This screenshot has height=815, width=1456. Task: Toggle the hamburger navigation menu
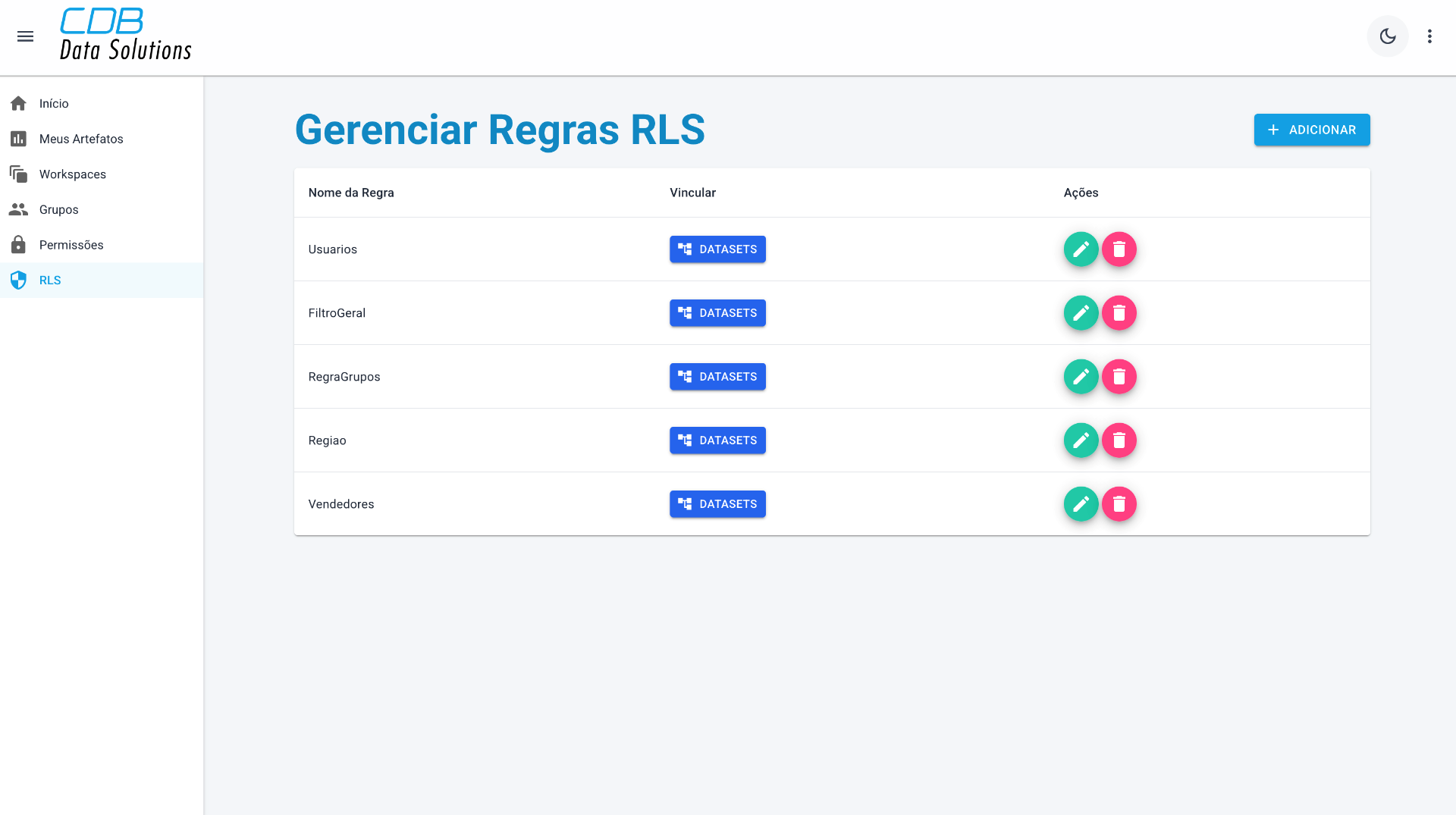(x=25, y=36)
